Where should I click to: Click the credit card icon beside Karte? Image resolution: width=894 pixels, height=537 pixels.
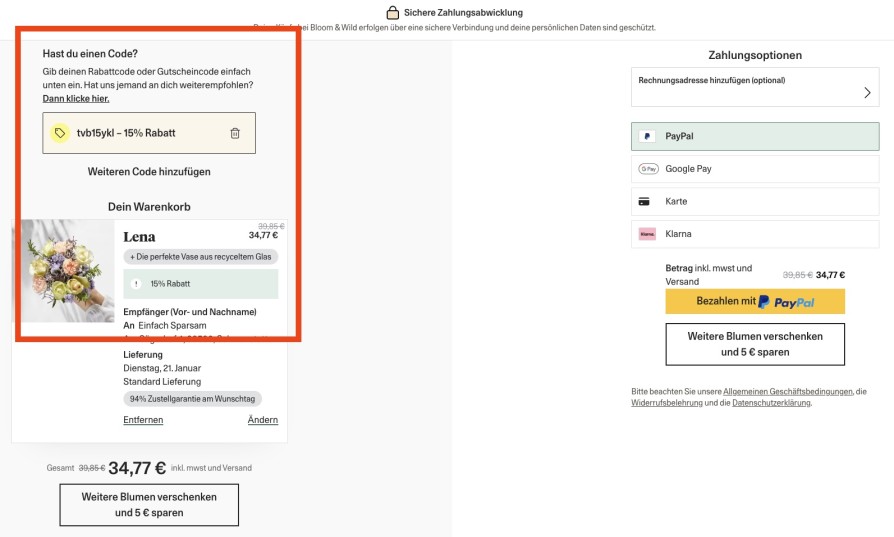tap(644, 202)
